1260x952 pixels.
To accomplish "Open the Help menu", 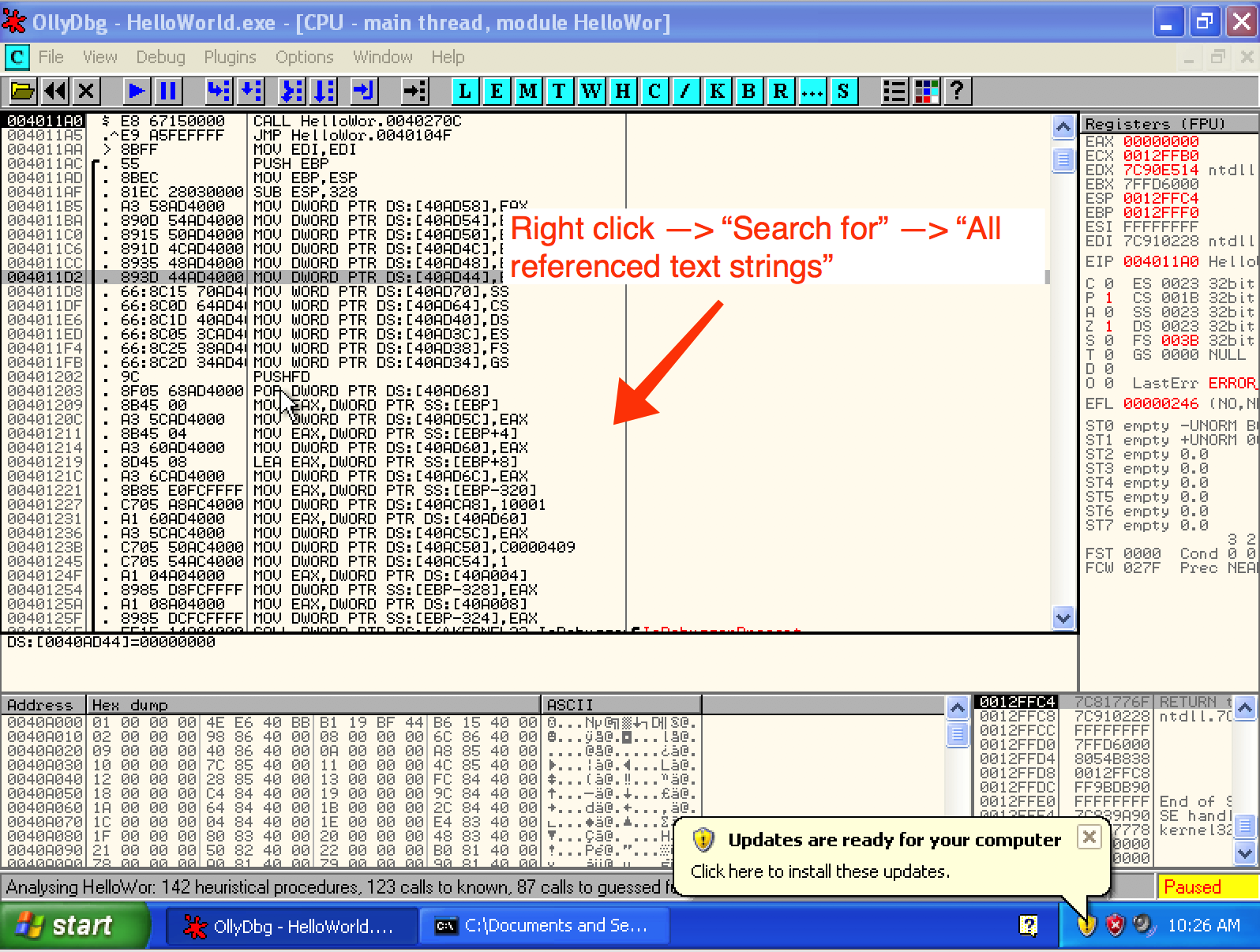I will (x=448, y=57).
